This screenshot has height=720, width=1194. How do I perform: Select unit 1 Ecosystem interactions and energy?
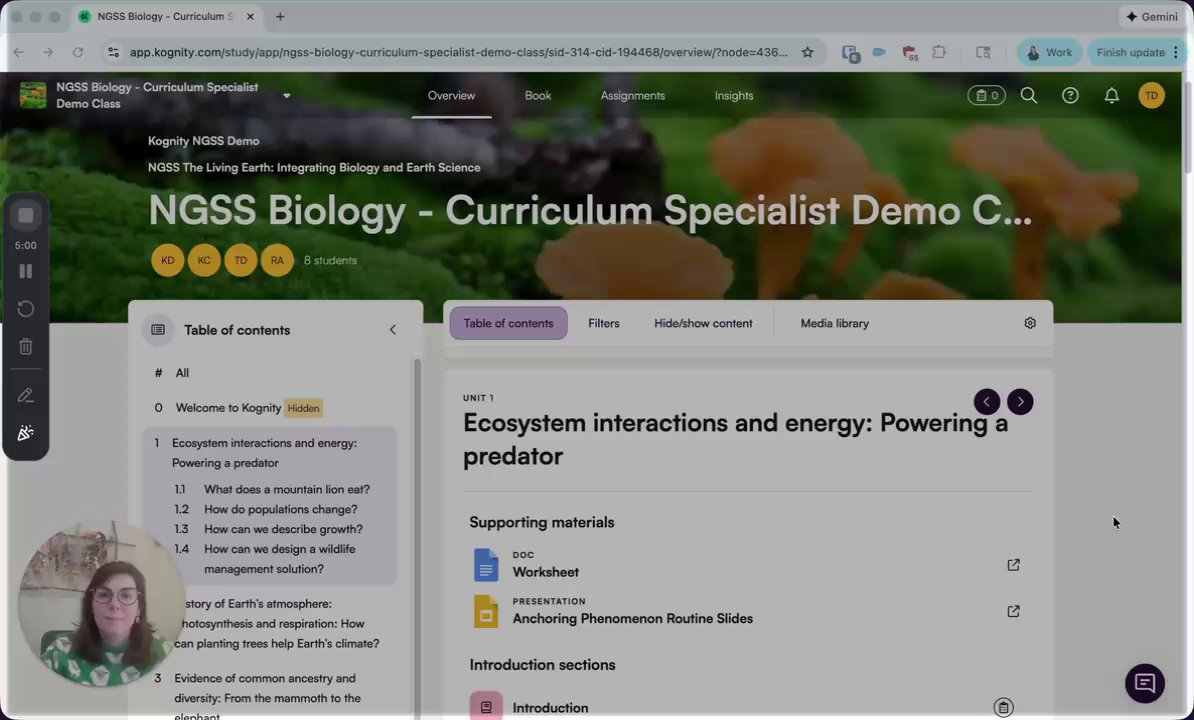(264, 453)
